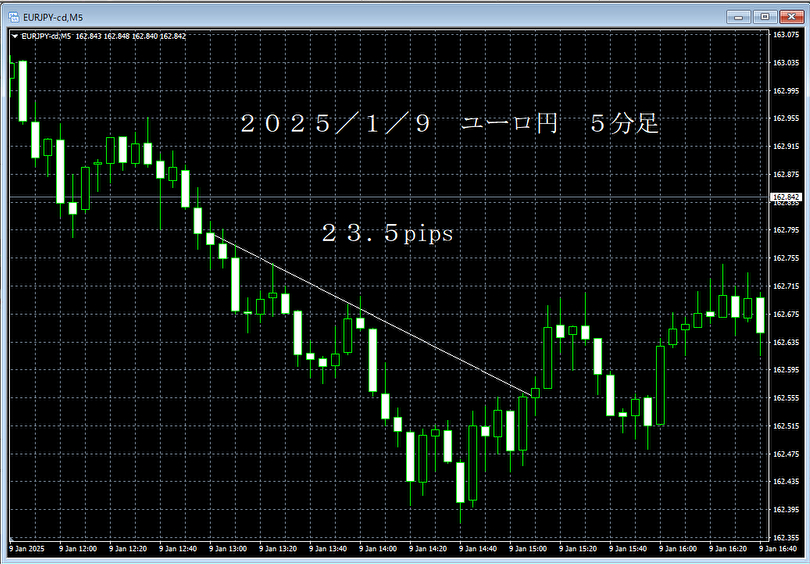Screen dimensions: 810x564
Task: Click the OHLC values 162.843 162.848 162.840 162.842
Action: click(131, 36)
